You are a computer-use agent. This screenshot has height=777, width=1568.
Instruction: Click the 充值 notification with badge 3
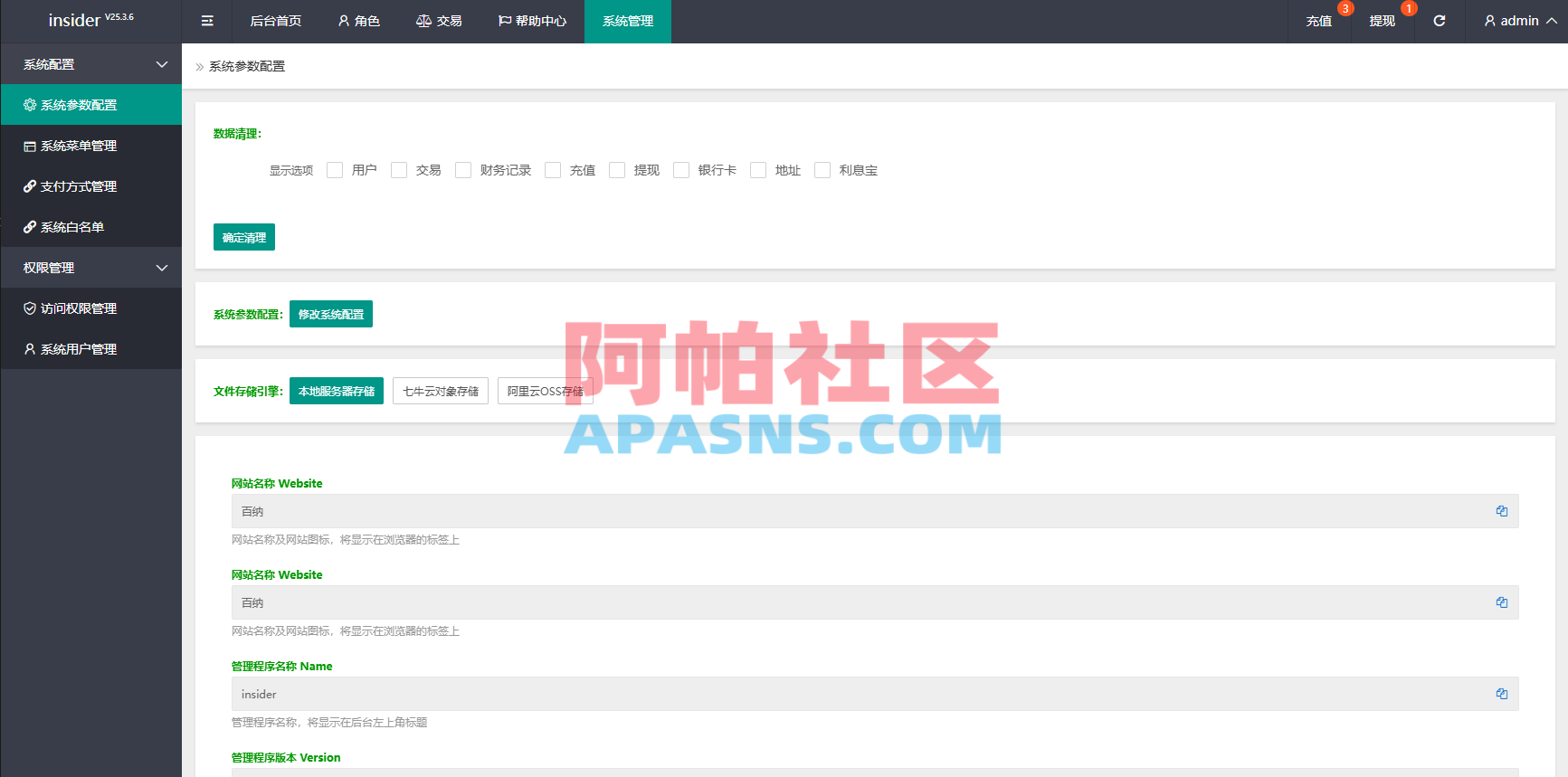[1319, 21]
